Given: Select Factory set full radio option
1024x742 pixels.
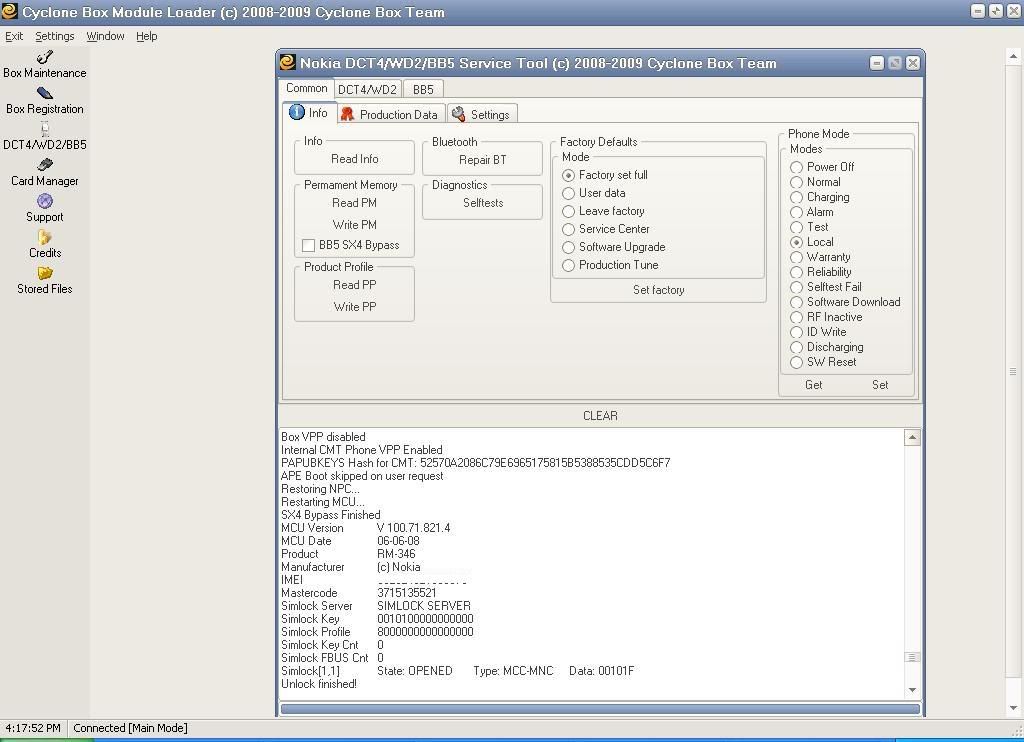Looking at the screenshot, I should 568,176.
